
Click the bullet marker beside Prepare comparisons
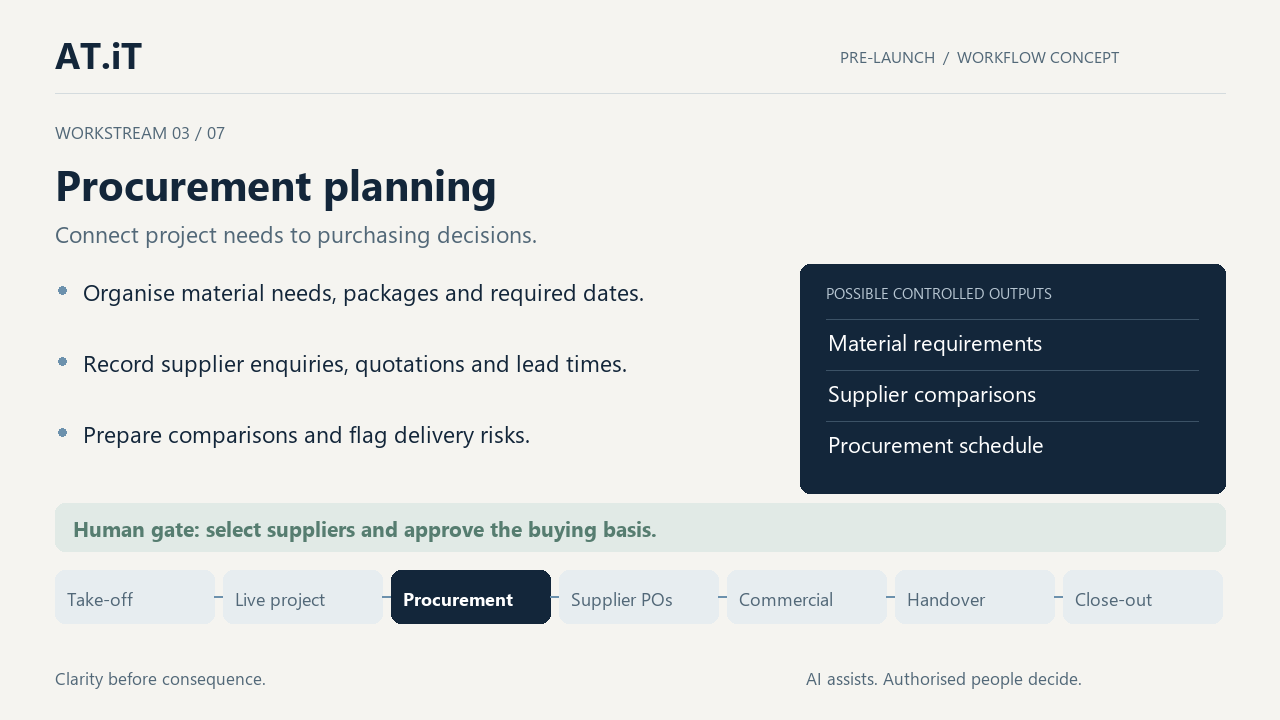pos(63,433)
